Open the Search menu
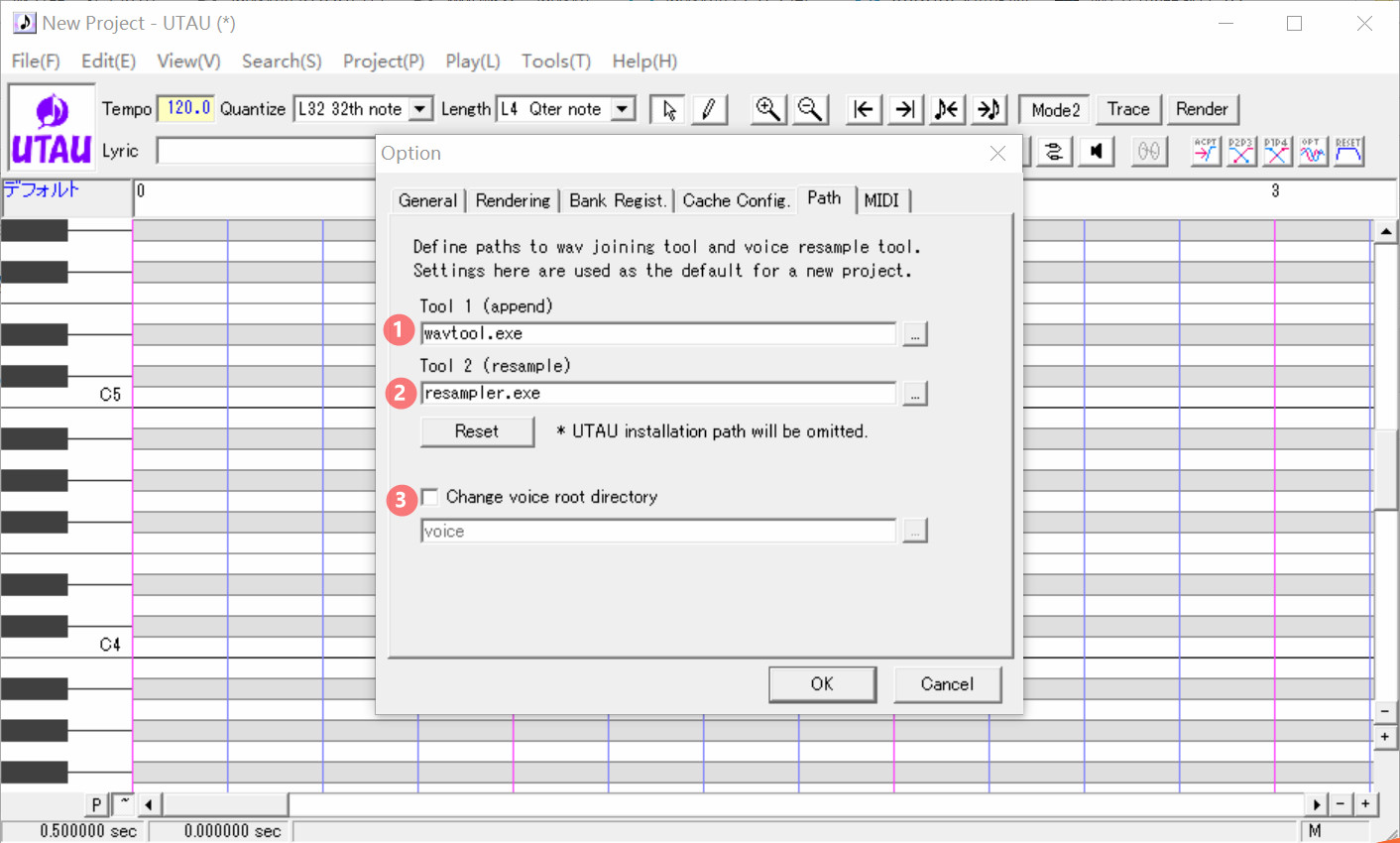Image resolution: width=1400 pixels, height=843 pixels. (x=282, y=61)
